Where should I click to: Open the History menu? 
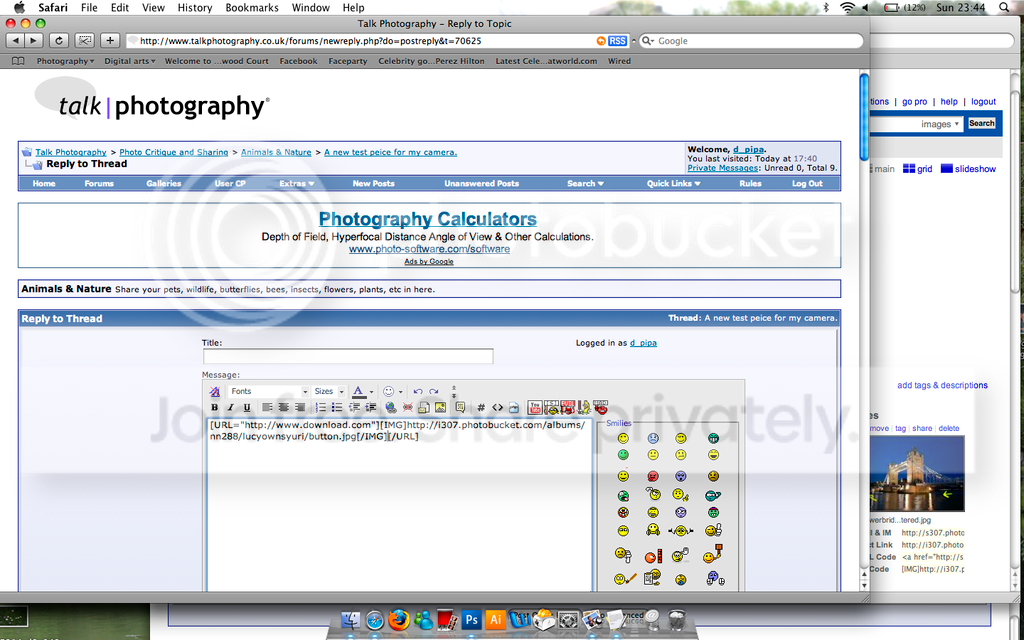tap(194, 7)
